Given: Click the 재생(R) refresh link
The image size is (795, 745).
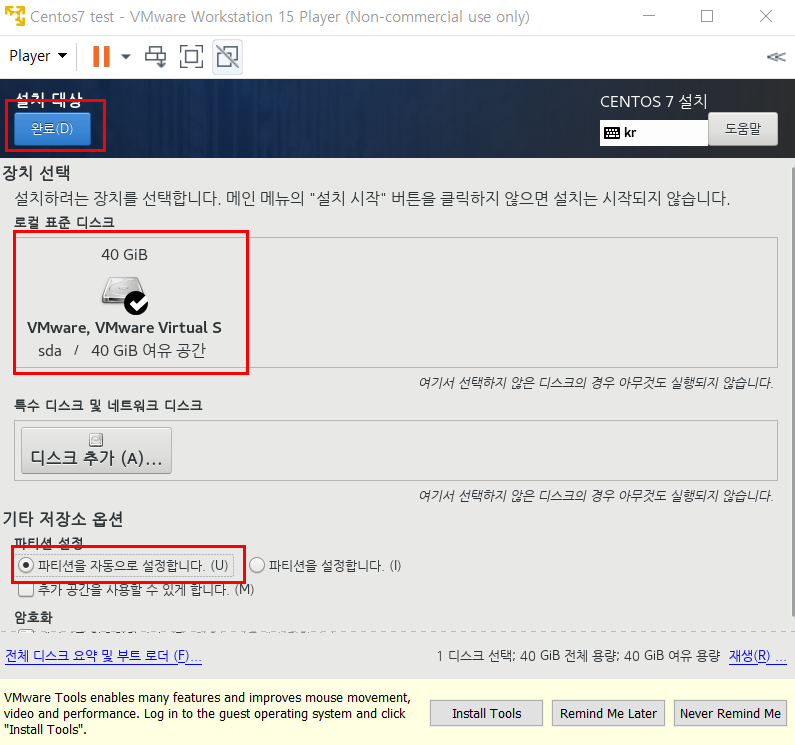Looking at the screenshot, I should (x=757, y=656).
